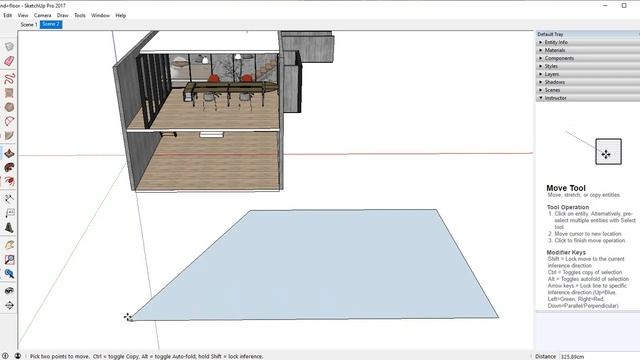Screen dimensions: 640x360
Task: Click the 'Tool Operation' heading text
Action: point(568,207)
